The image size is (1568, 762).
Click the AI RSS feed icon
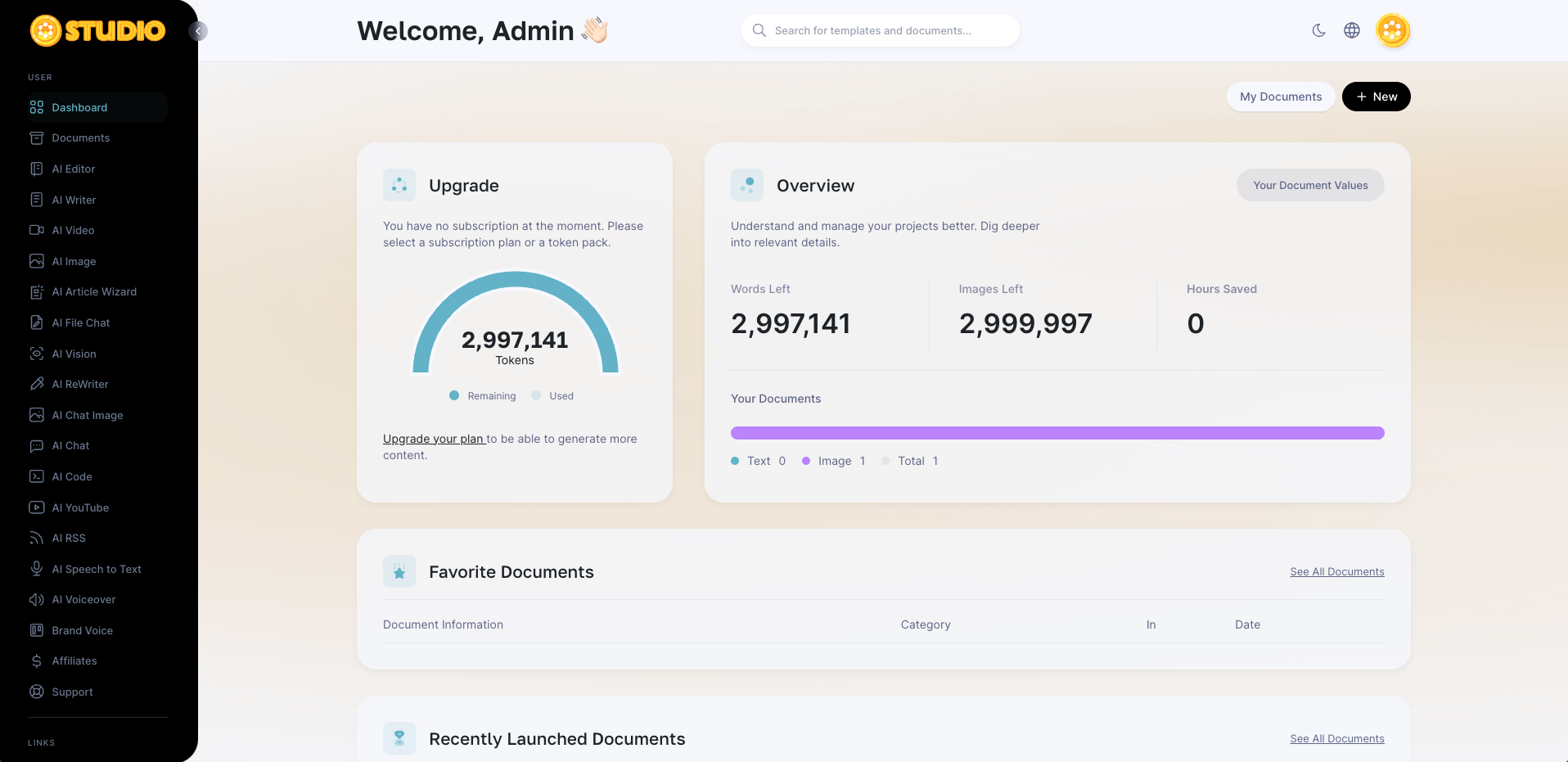pos(37,539)
